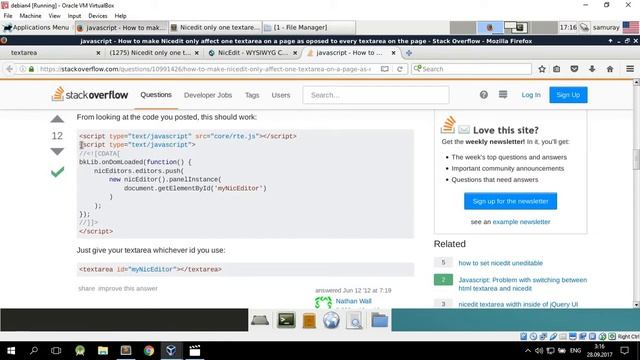Click share link under answer

coord(87,288)
